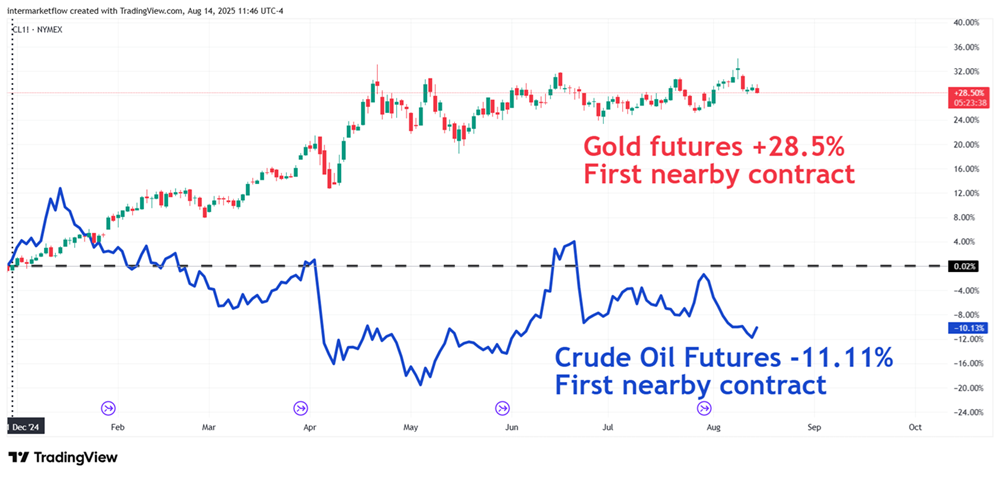Click the contract roll icon near Aug
Image resolution: width=1000 pixels, height=478 pixels.
click(x=704, y=407)
